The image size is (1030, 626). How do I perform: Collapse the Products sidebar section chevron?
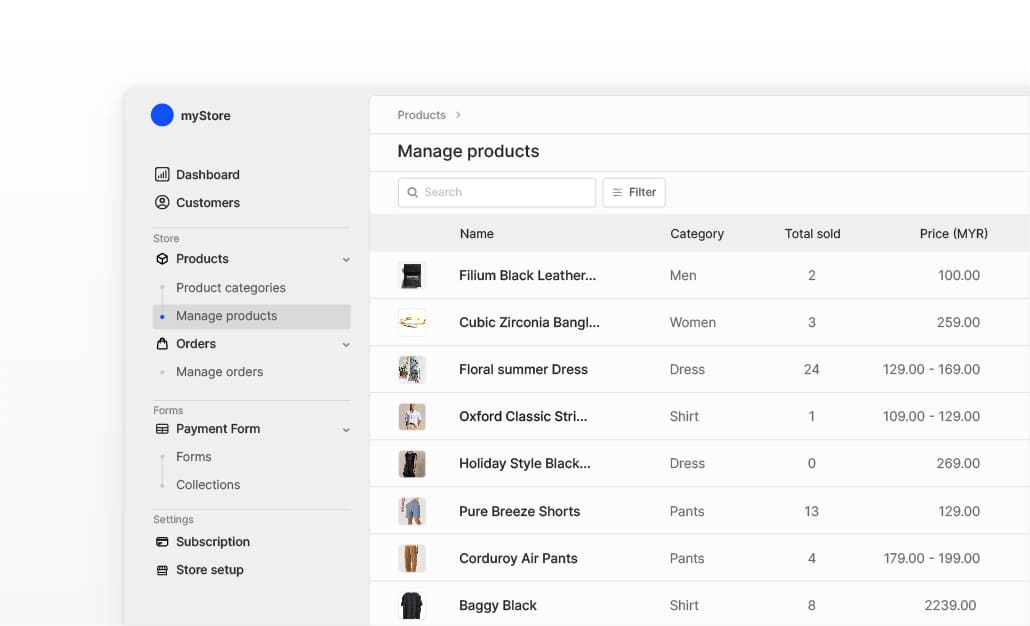[346, 258]
